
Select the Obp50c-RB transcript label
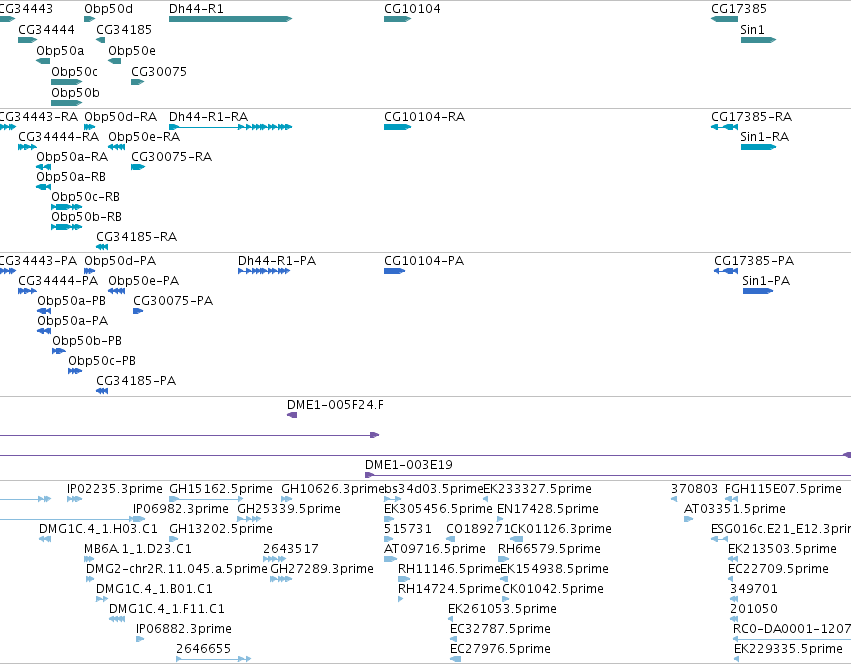pos(85,197)
